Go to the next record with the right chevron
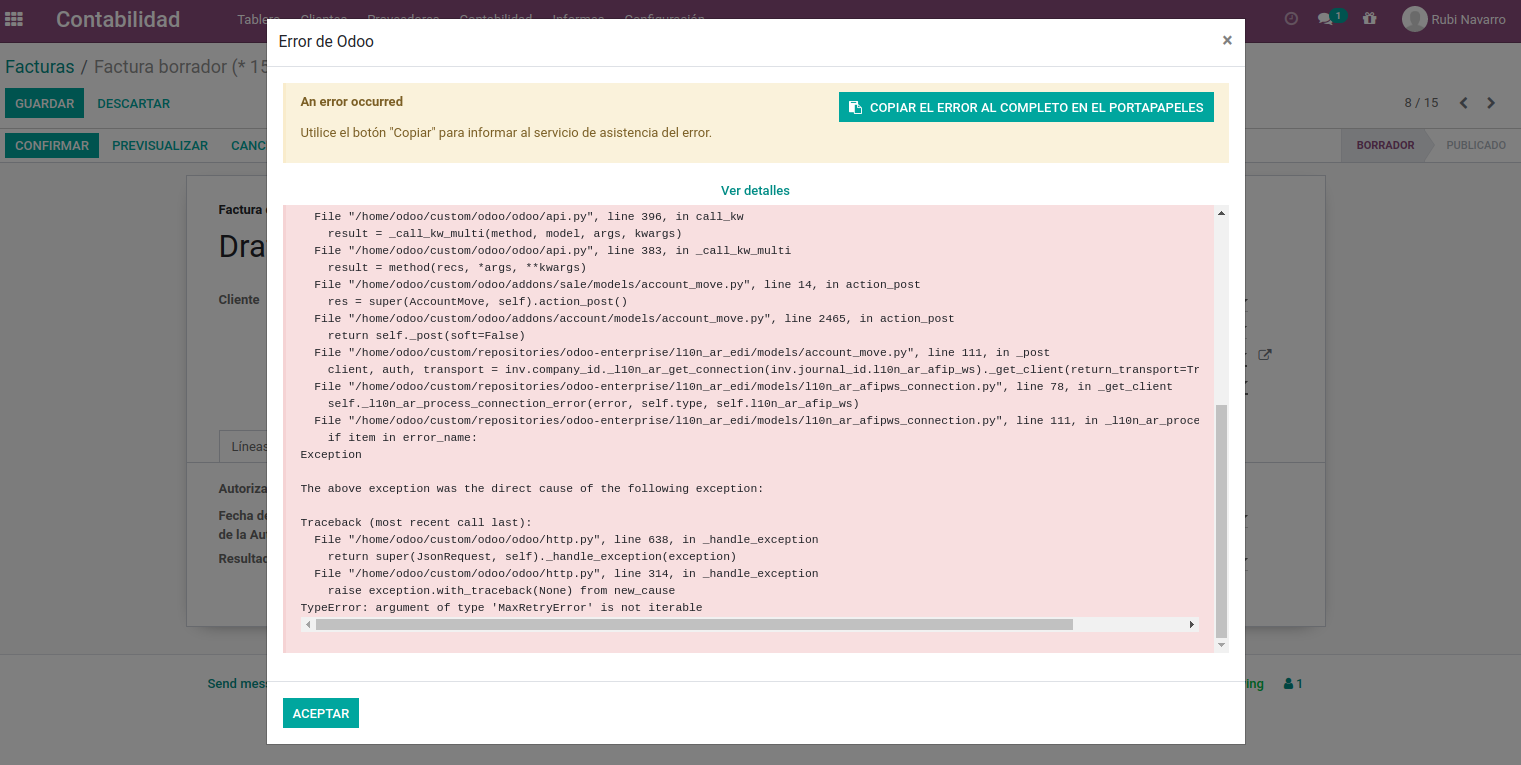1521x765 pixels. pyautogui.click(x=1491, y=103)
